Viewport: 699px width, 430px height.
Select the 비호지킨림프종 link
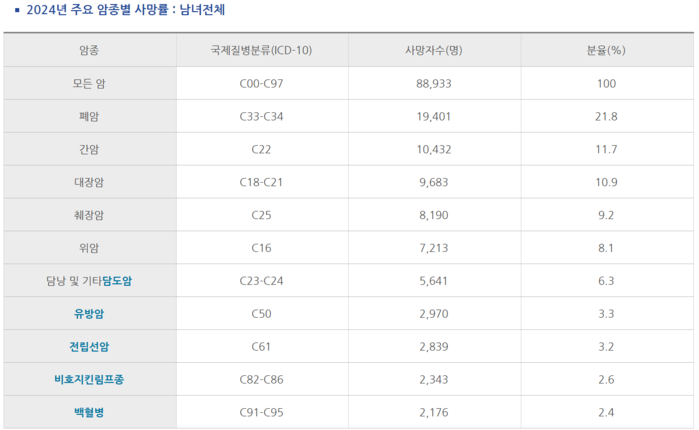[x=89, y=380]
